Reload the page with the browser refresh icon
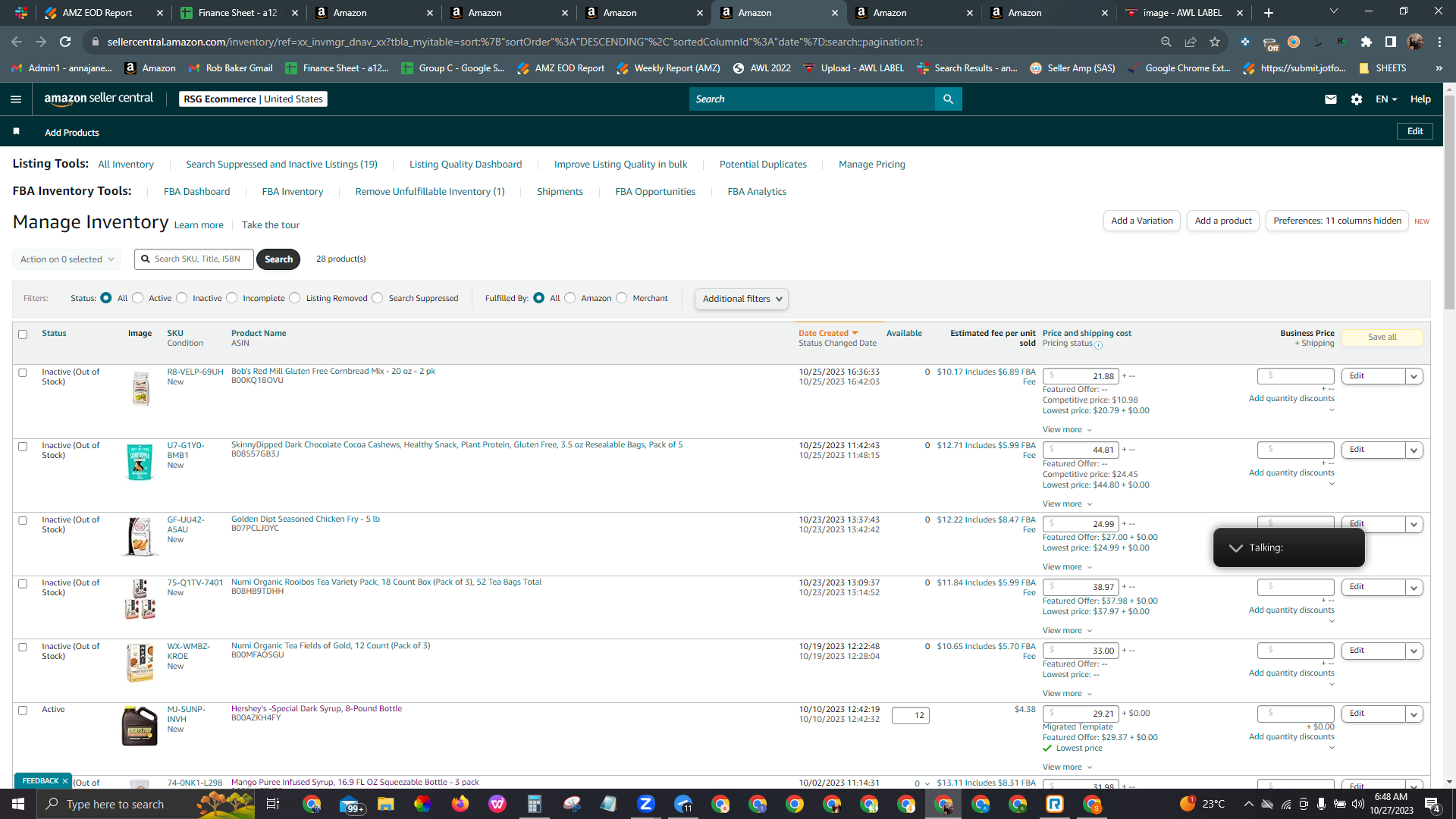 click(65, 42)
